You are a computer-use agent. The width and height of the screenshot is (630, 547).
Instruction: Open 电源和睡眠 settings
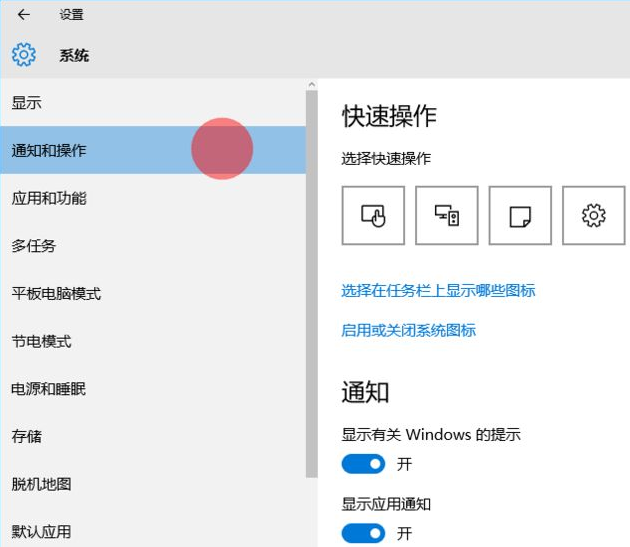48,389
